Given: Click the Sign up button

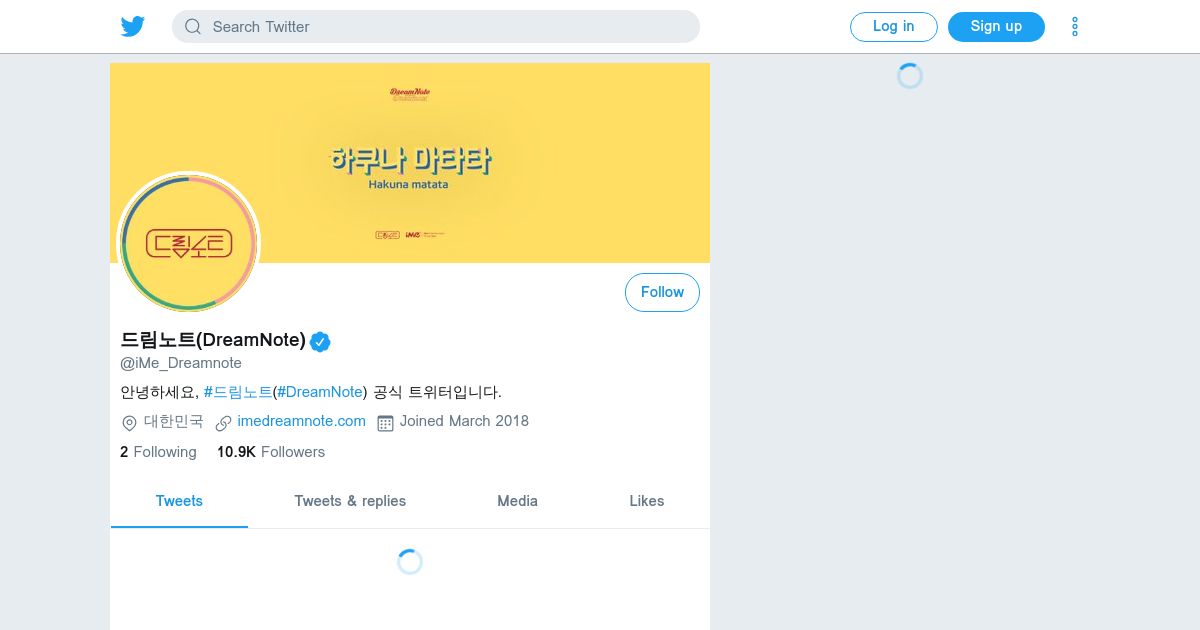Looking at the screenshot, I should 996,27.
